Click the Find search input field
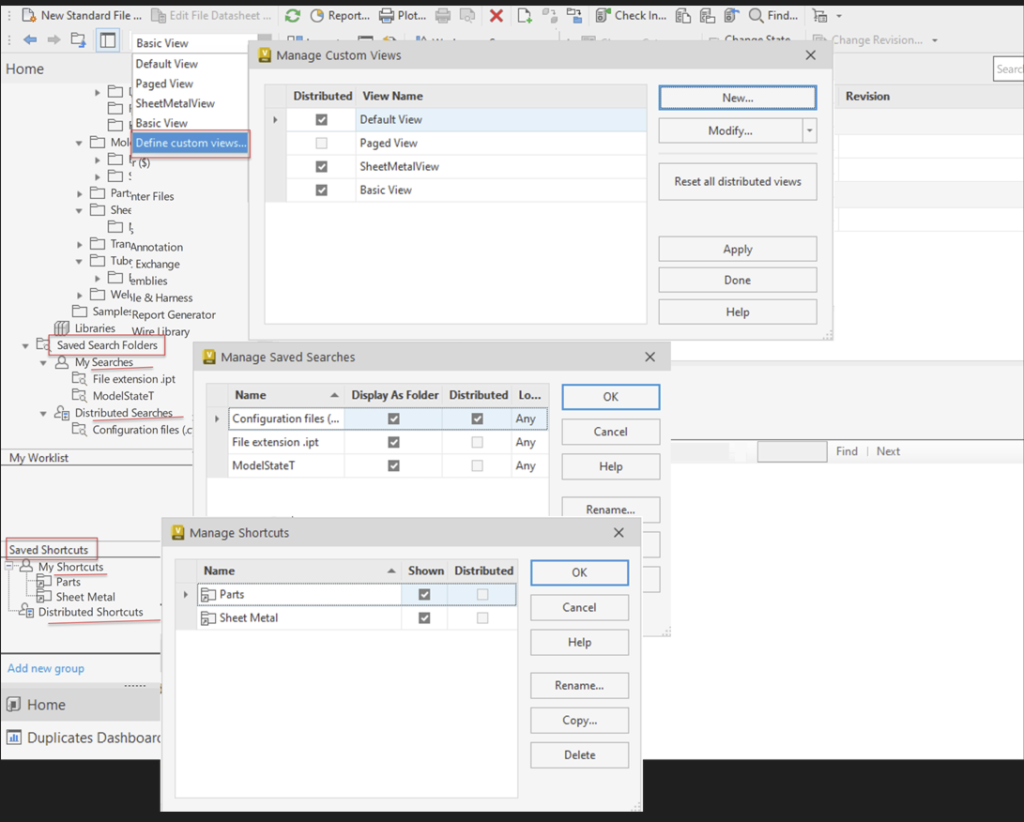Screen dimensions: 1024x822 tap(791, 451)
